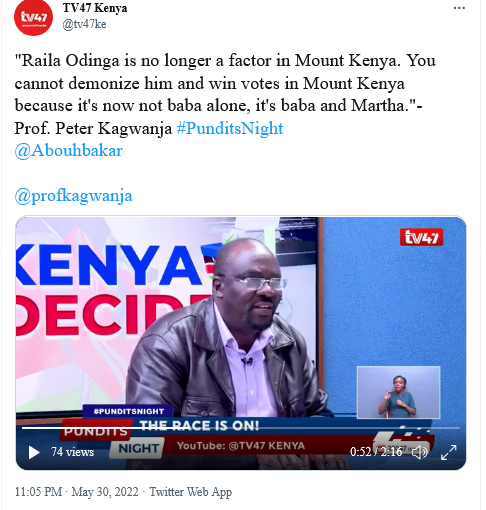Open the @Abouhbakar mention
The image size is (486, 510).
click(x=69, y=151)
